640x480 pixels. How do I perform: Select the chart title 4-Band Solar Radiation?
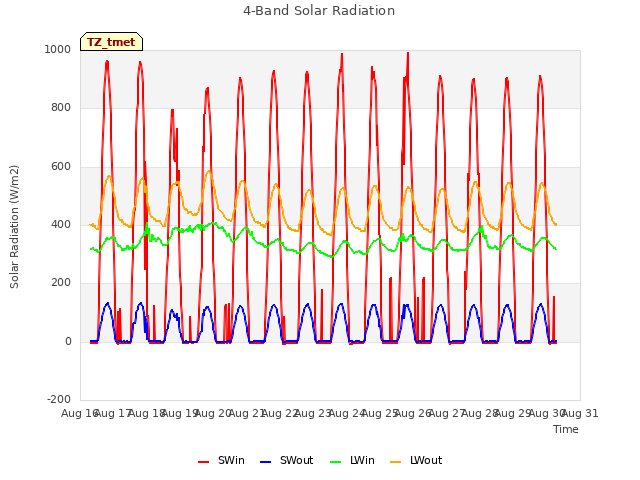click(319, 11)
